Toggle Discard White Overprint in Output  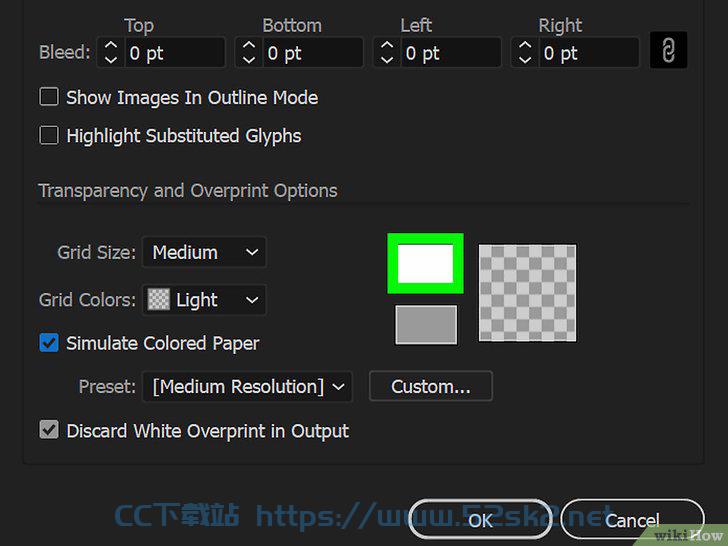point(49,430)
